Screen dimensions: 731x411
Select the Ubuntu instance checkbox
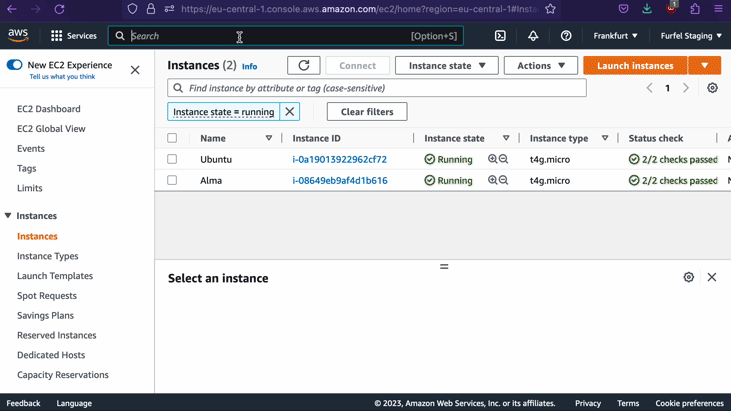click(x=172, y=159)
